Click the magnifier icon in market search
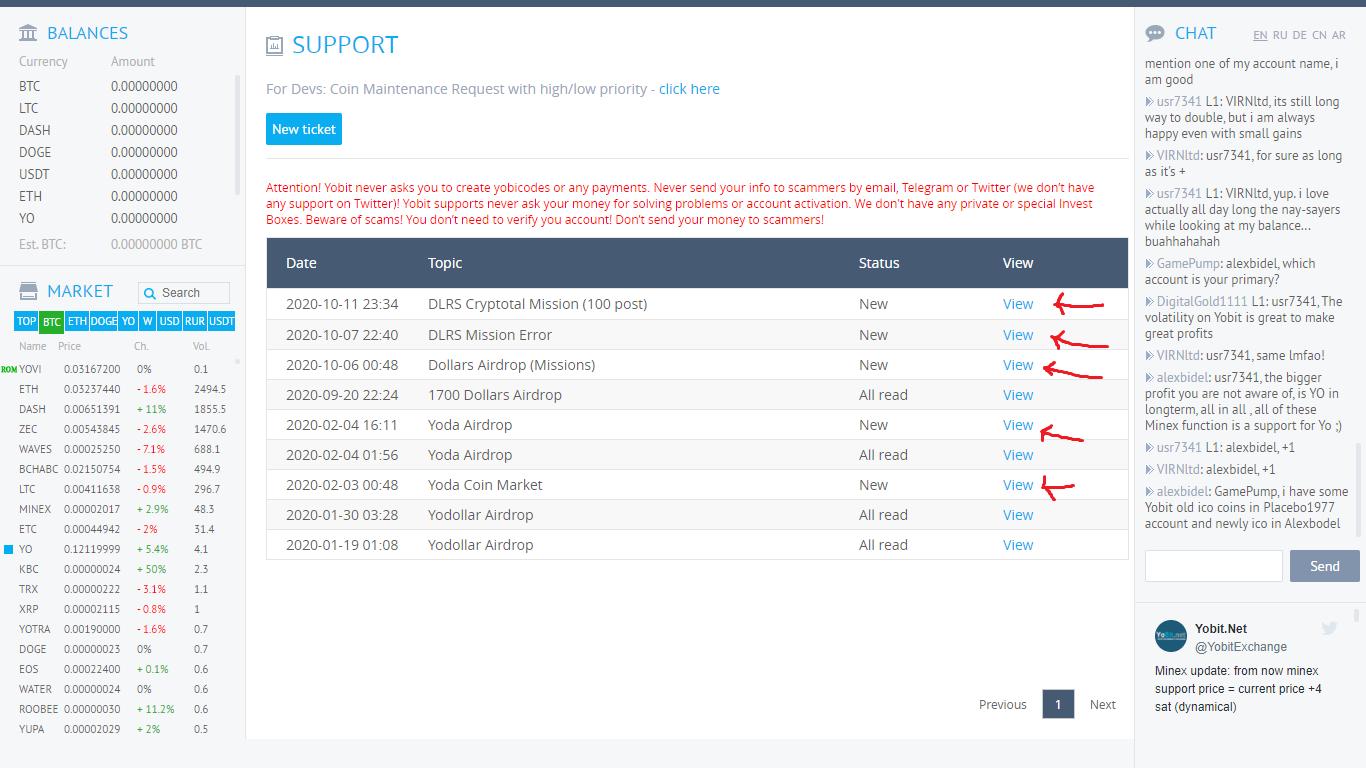Screen dimensions: 1366x768 point(150,293)
